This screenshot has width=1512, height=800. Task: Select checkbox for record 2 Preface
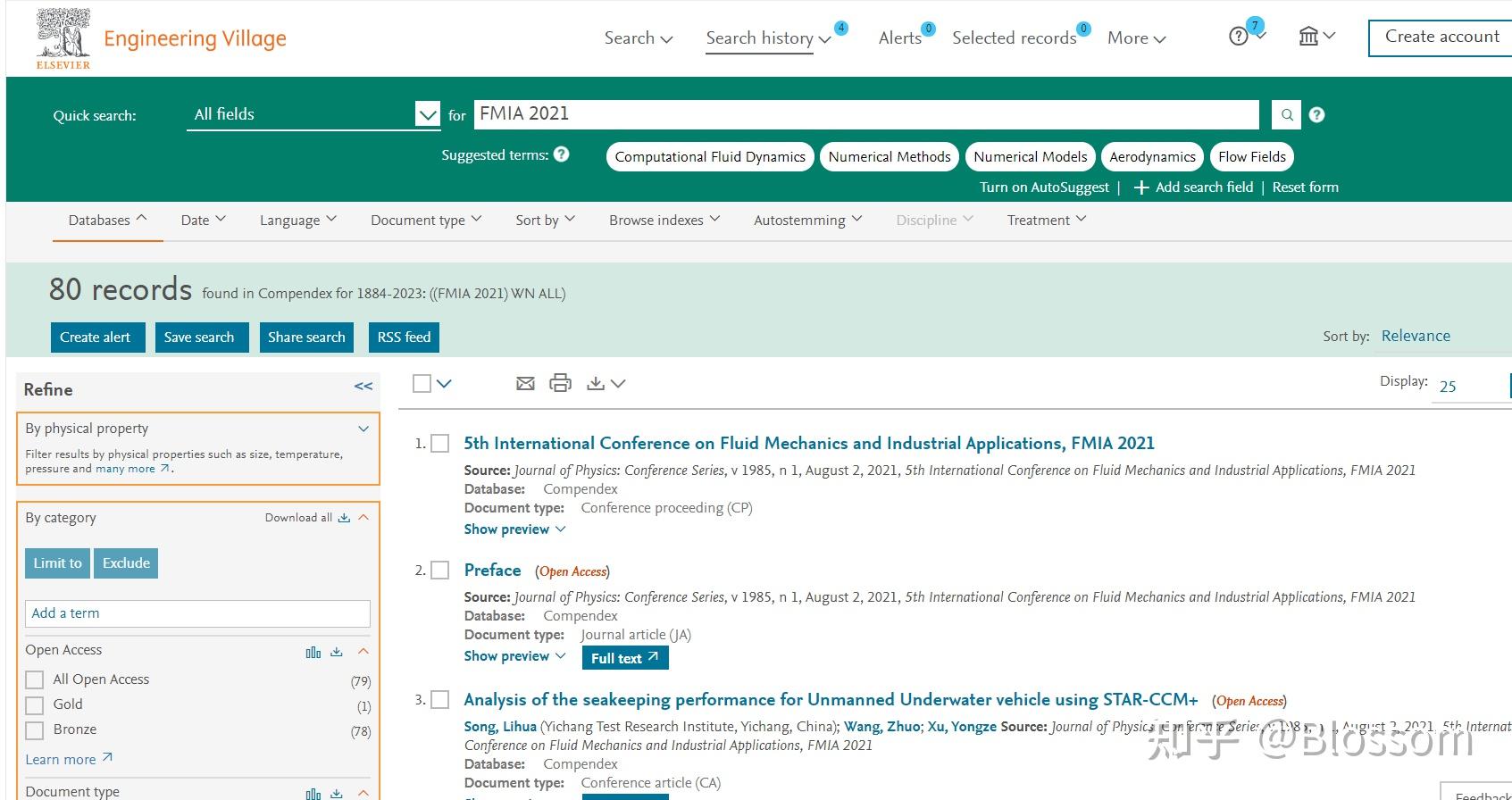(x=440, y=571)
